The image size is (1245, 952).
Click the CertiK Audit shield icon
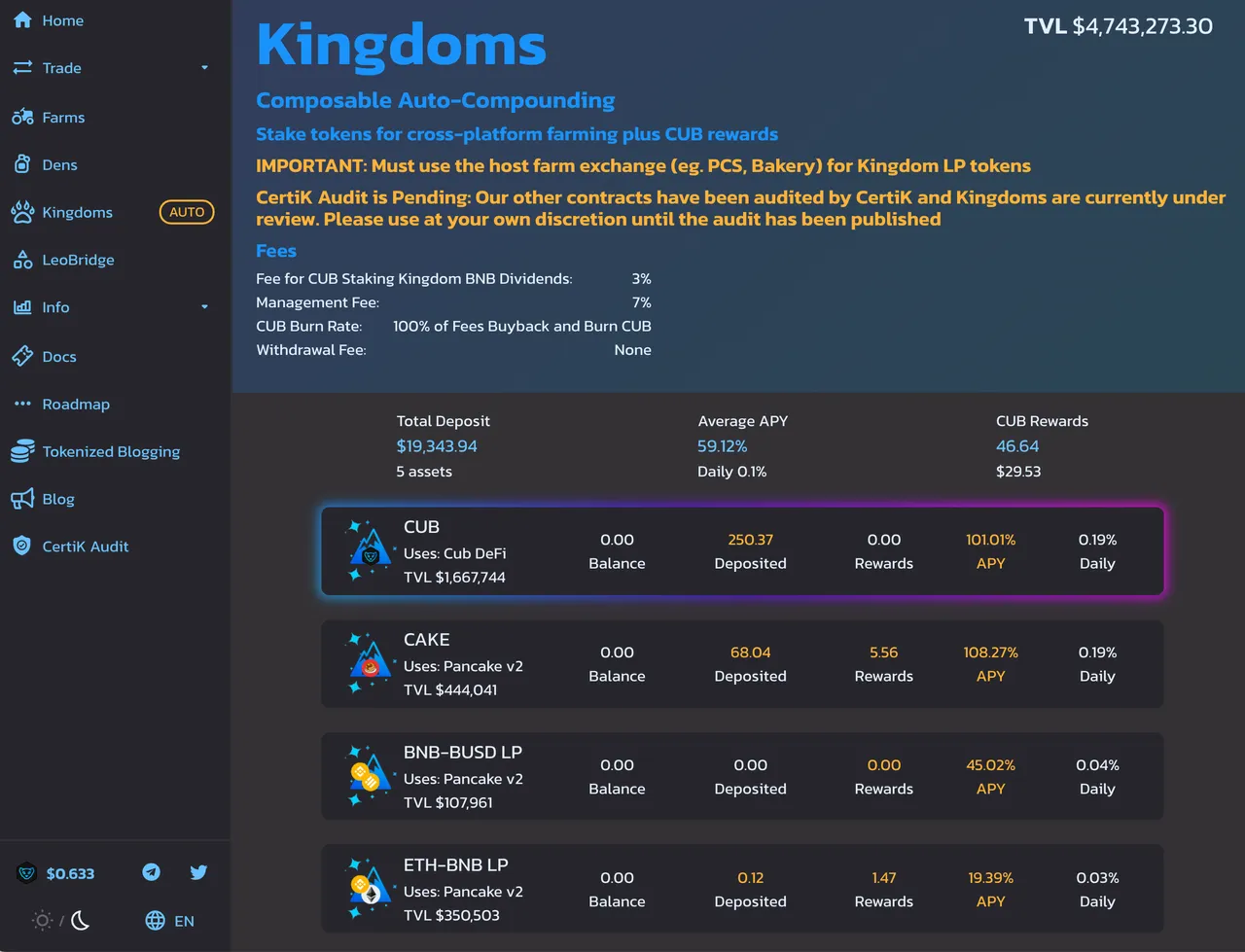point(22,547)
